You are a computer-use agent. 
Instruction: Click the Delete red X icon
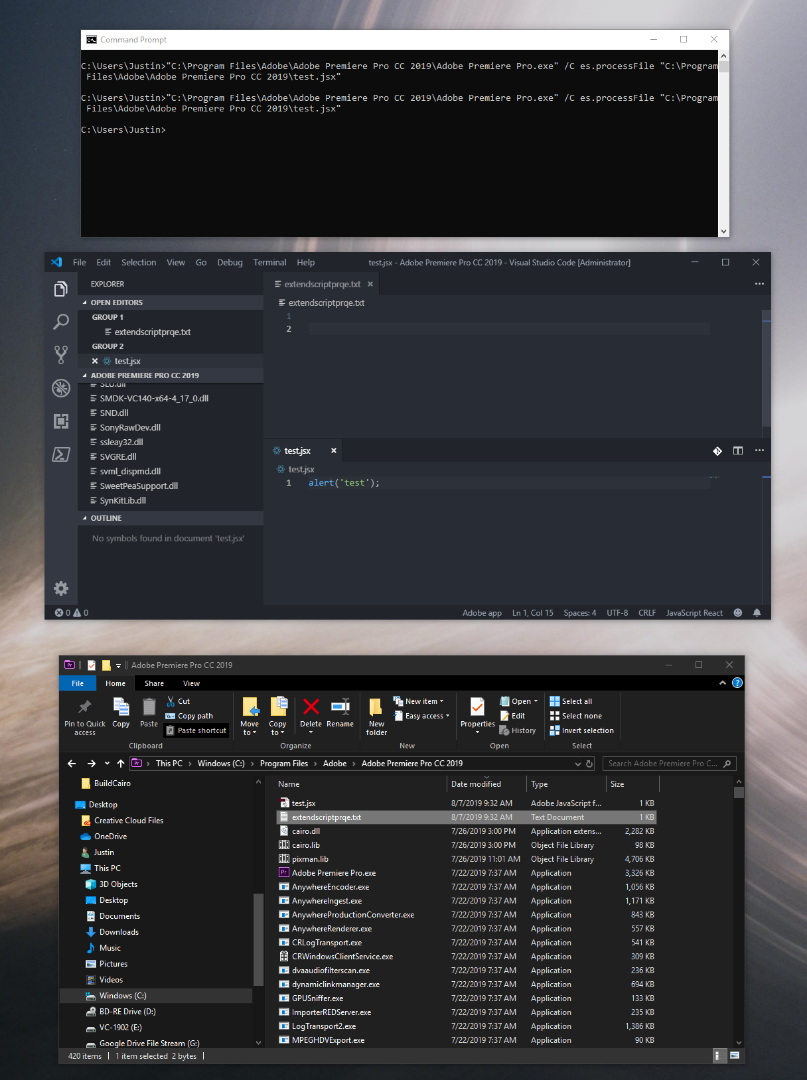coord(311,707)
